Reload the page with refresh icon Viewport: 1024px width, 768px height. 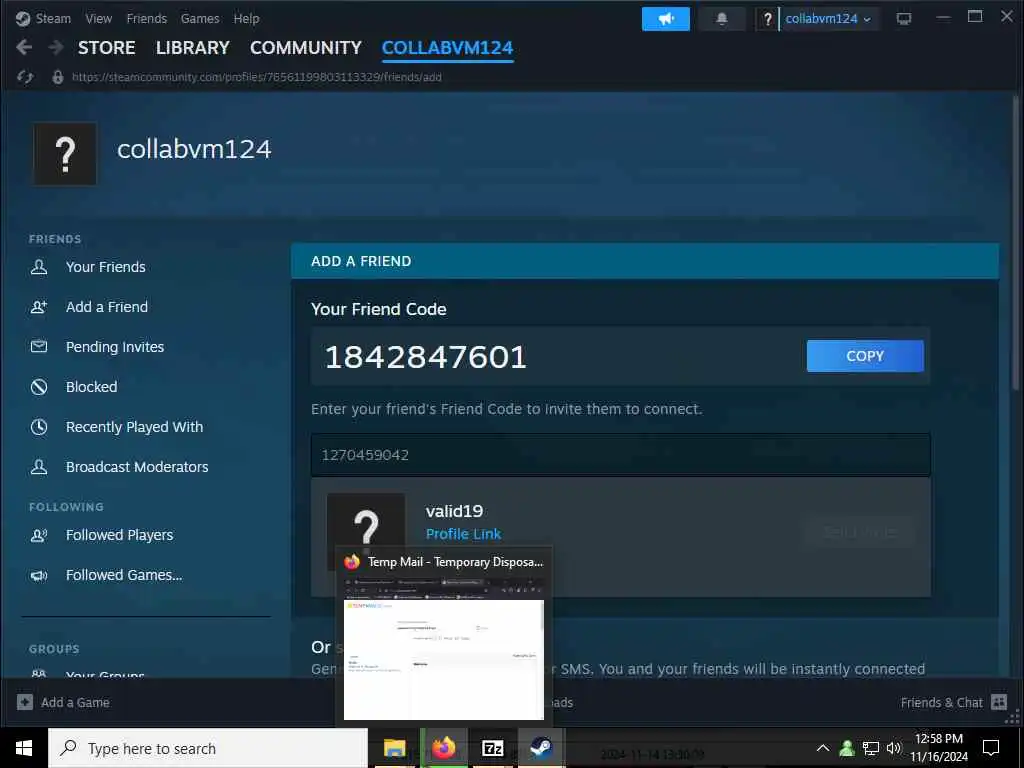coord(25,77)
